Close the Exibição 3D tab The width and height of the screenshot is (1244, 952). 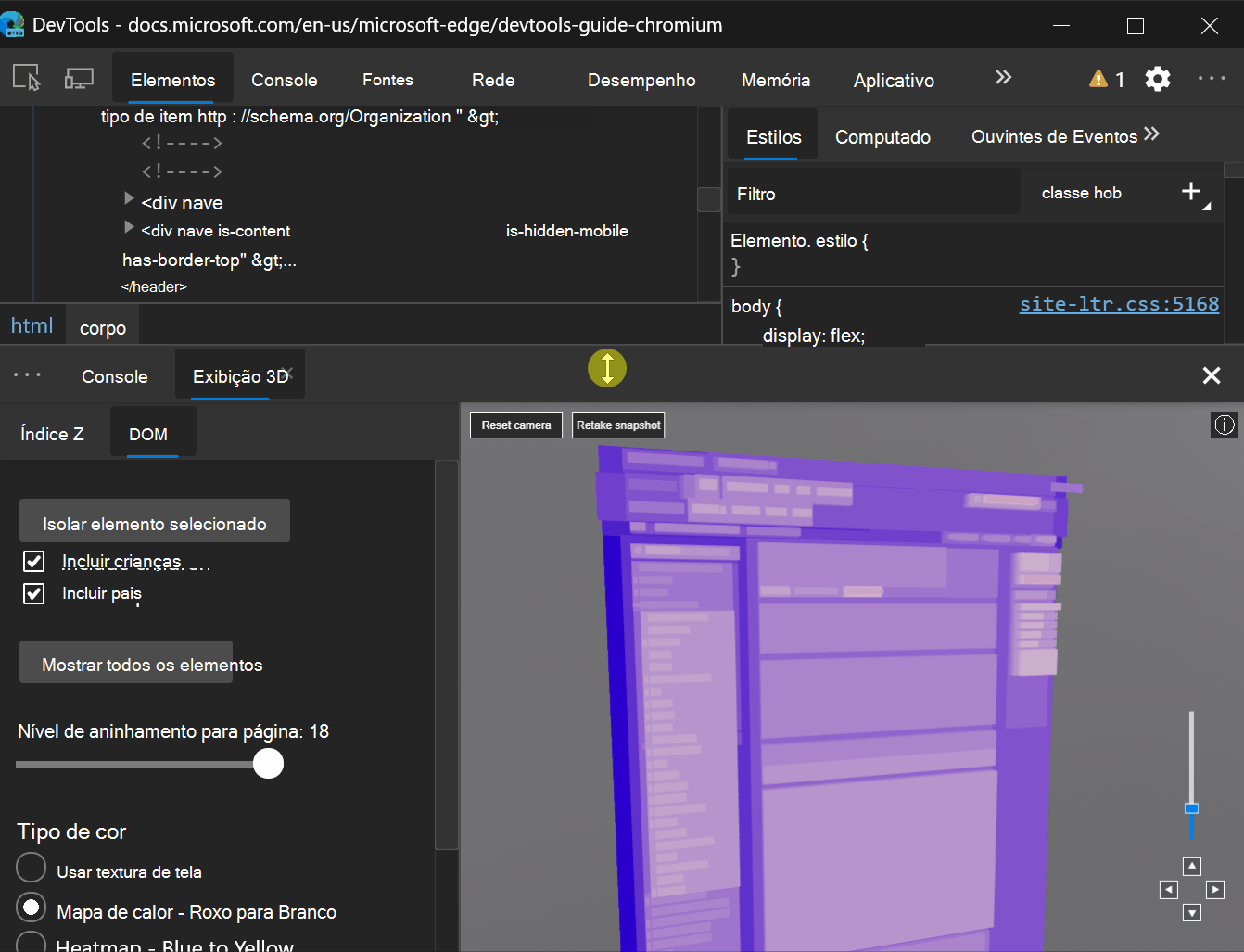pos(289,372)
